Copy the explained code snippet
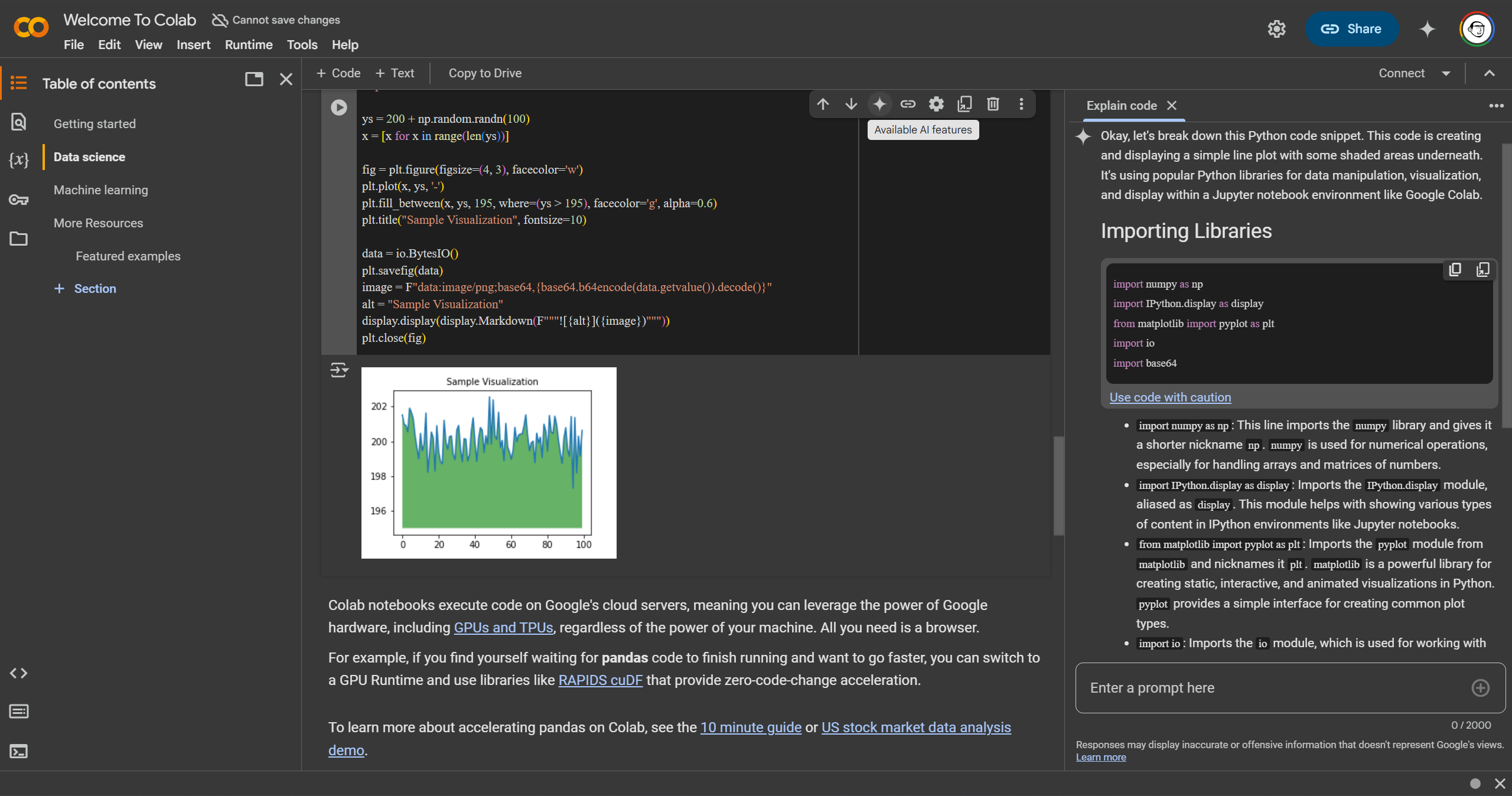 1455,270
